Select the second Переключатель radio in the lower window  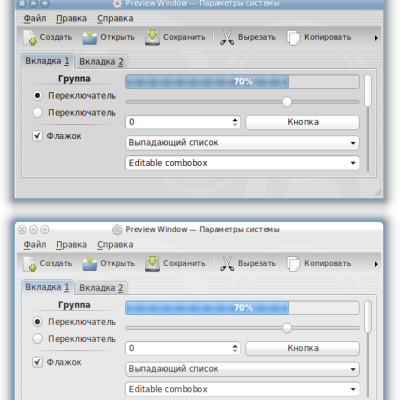37,339
